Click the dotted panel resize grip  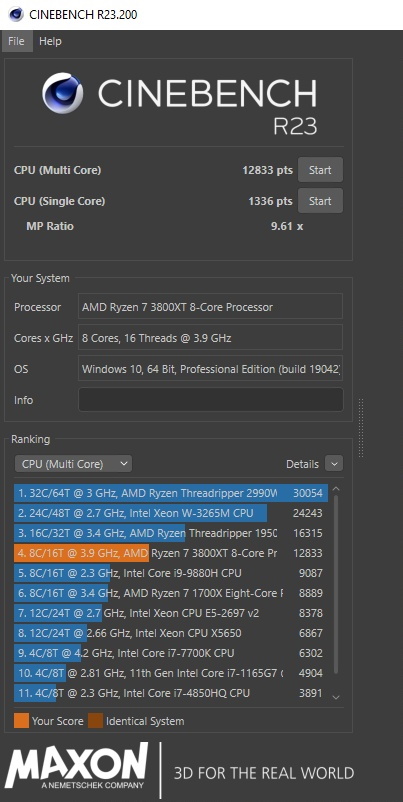pyautogui.click(x=361, y=428)
